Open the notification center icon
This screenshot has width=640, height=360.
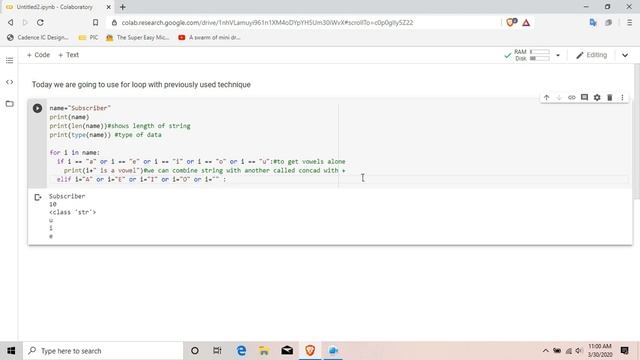click(x=624, y=351)
